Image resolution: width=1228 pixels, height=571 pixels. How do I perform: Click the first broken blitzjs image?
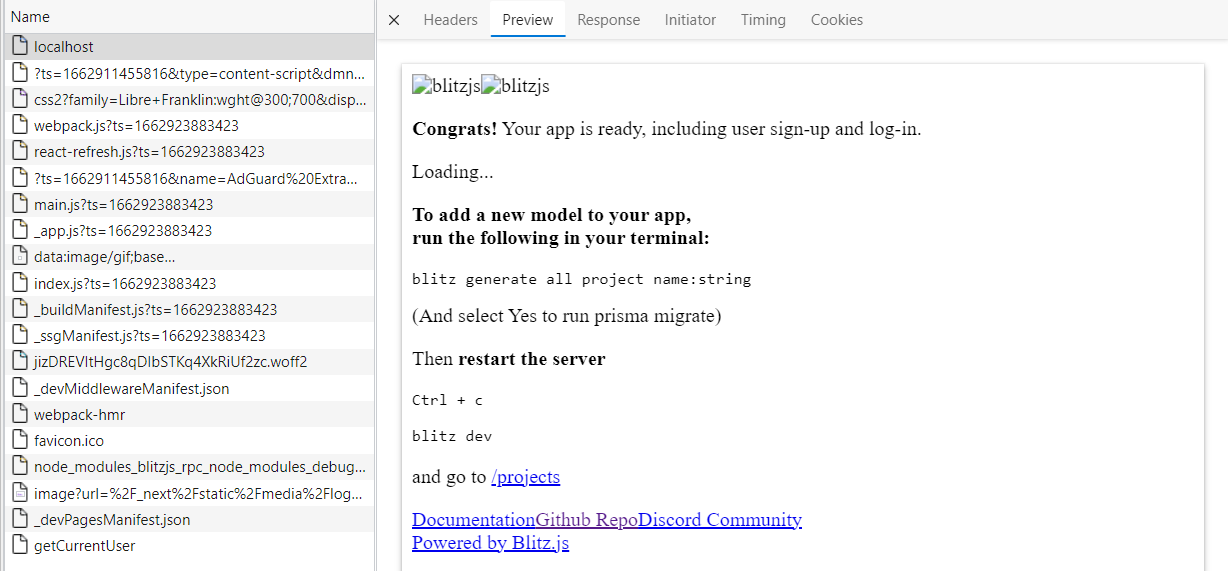[446, 86]
